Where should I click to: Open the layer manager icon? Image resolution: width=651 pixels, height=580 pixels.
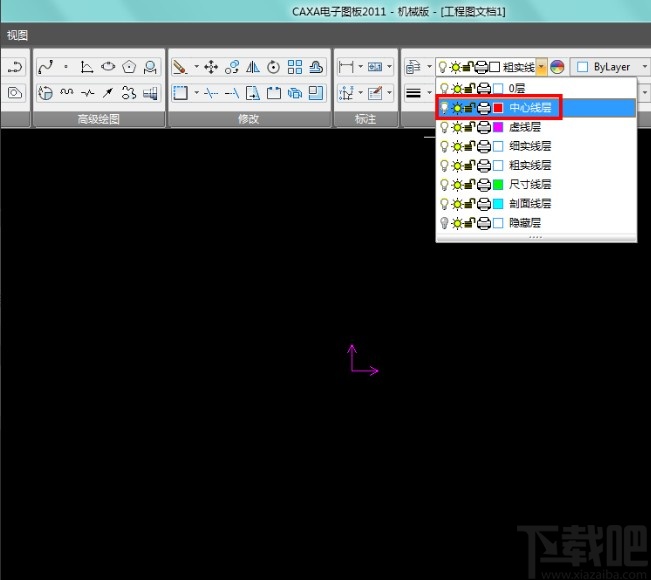click(x=414, y=67)
